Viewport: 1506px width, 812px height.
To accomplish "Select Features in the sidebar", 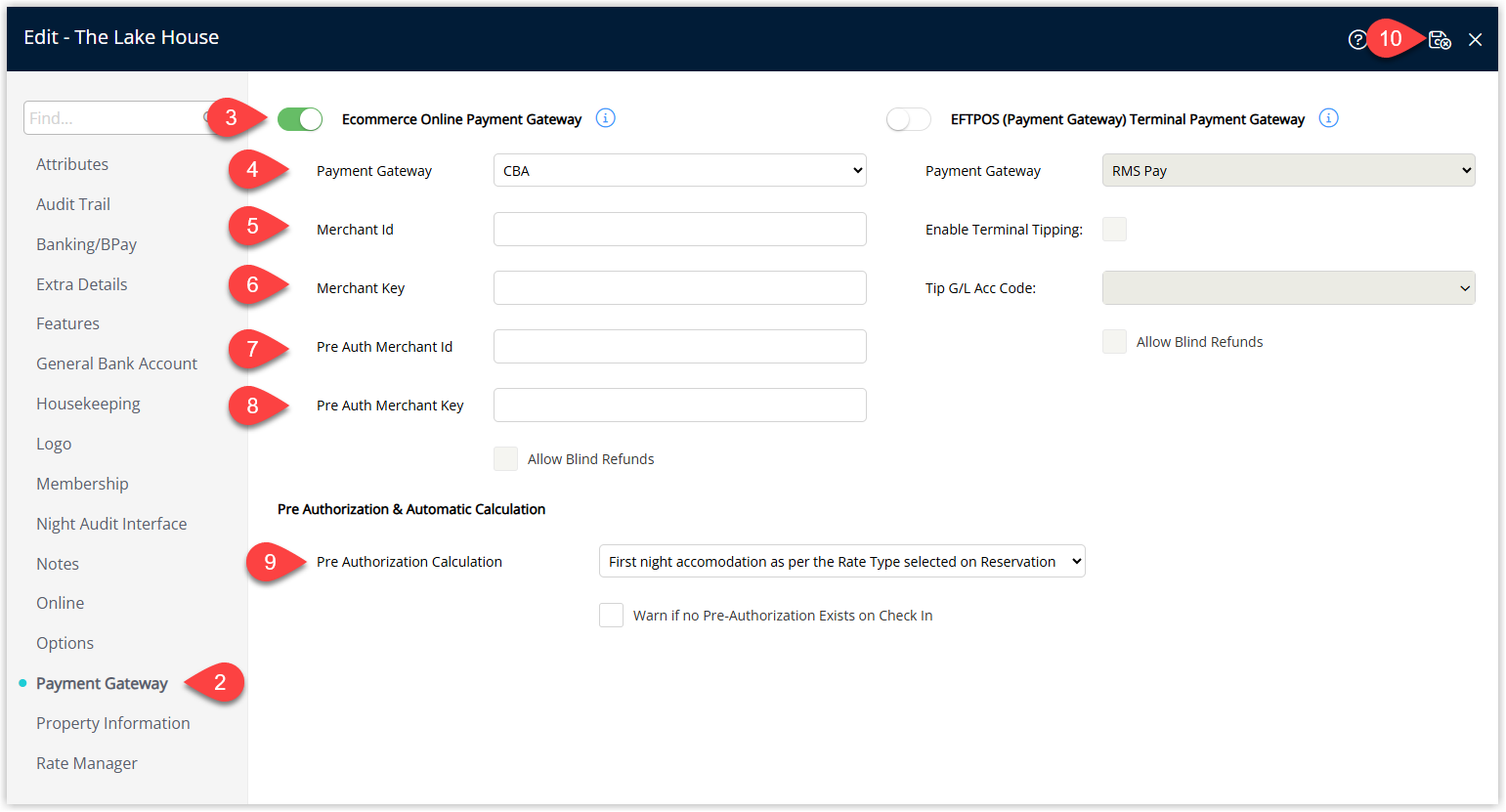I will pyautogui.click(x=67, y=323).
